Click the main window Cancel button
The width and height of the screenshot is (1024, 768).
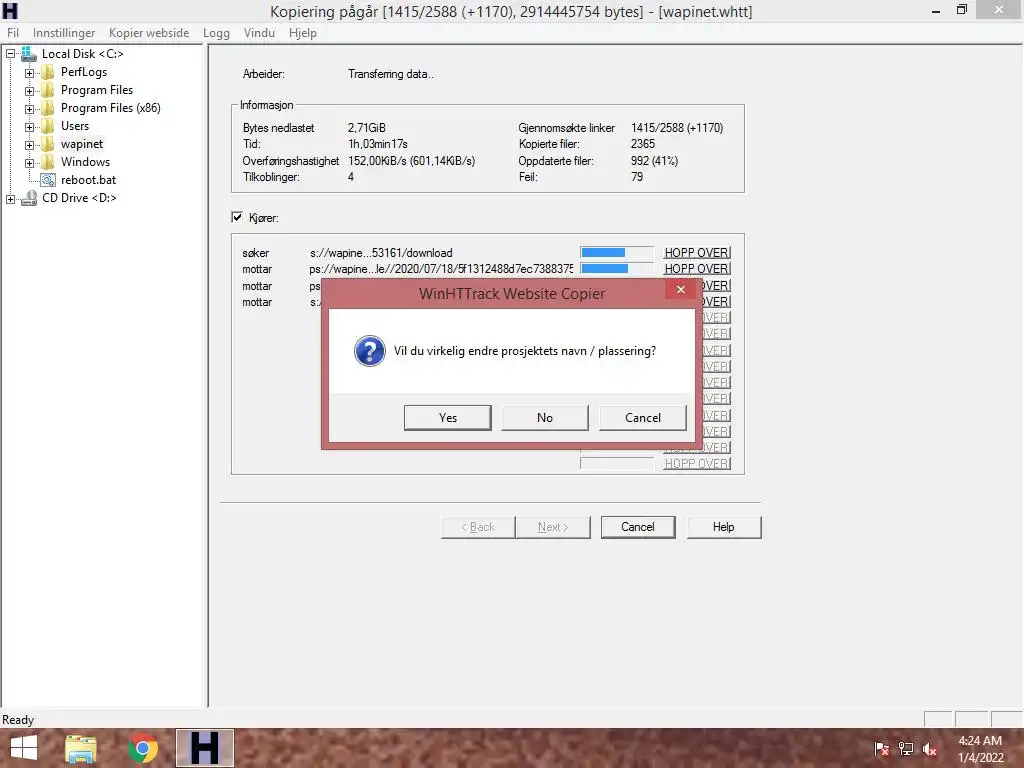click(637, 527)
